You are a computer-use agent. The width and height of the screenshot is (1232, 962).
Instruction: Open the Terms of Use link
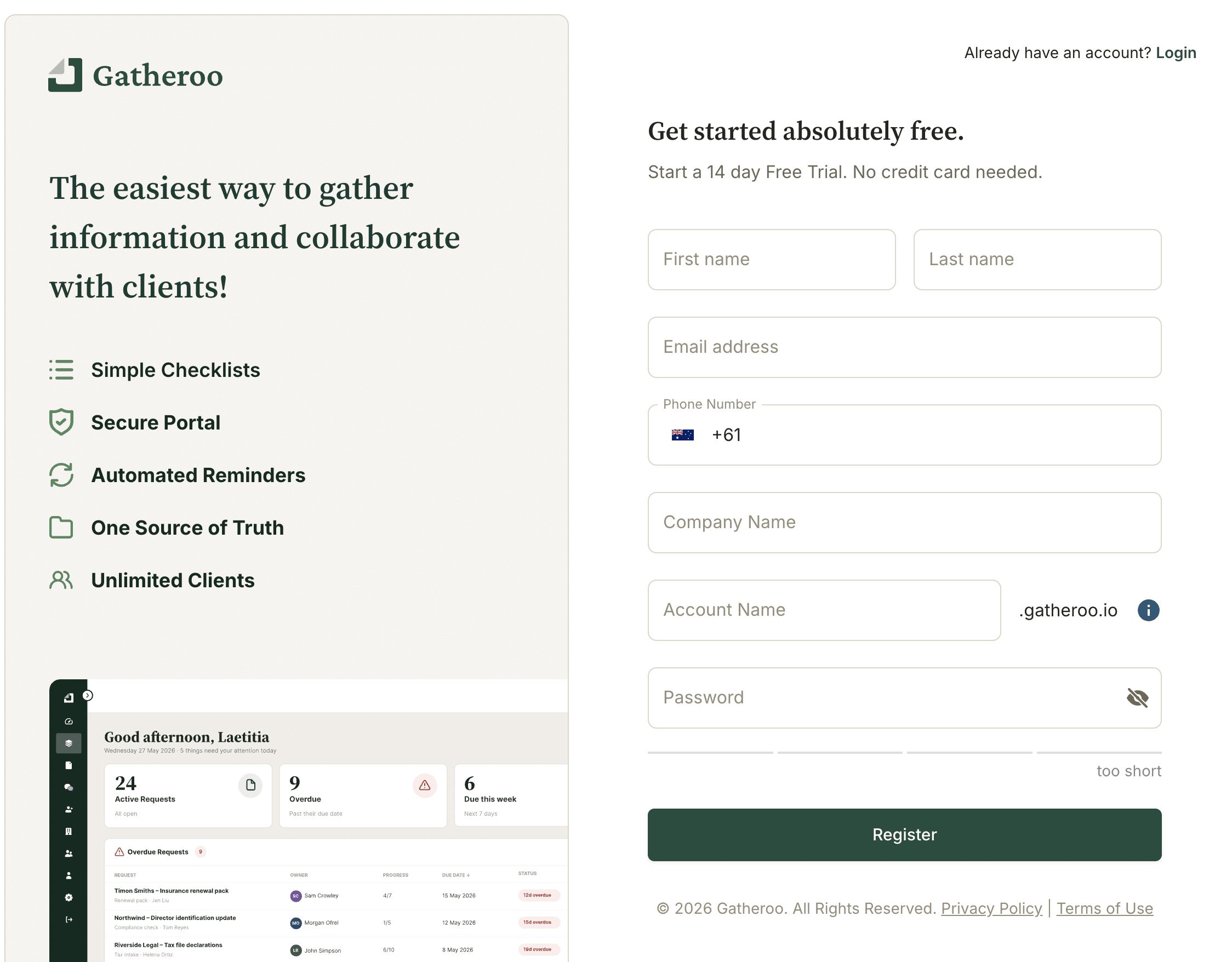click(x=1104, y=908)
